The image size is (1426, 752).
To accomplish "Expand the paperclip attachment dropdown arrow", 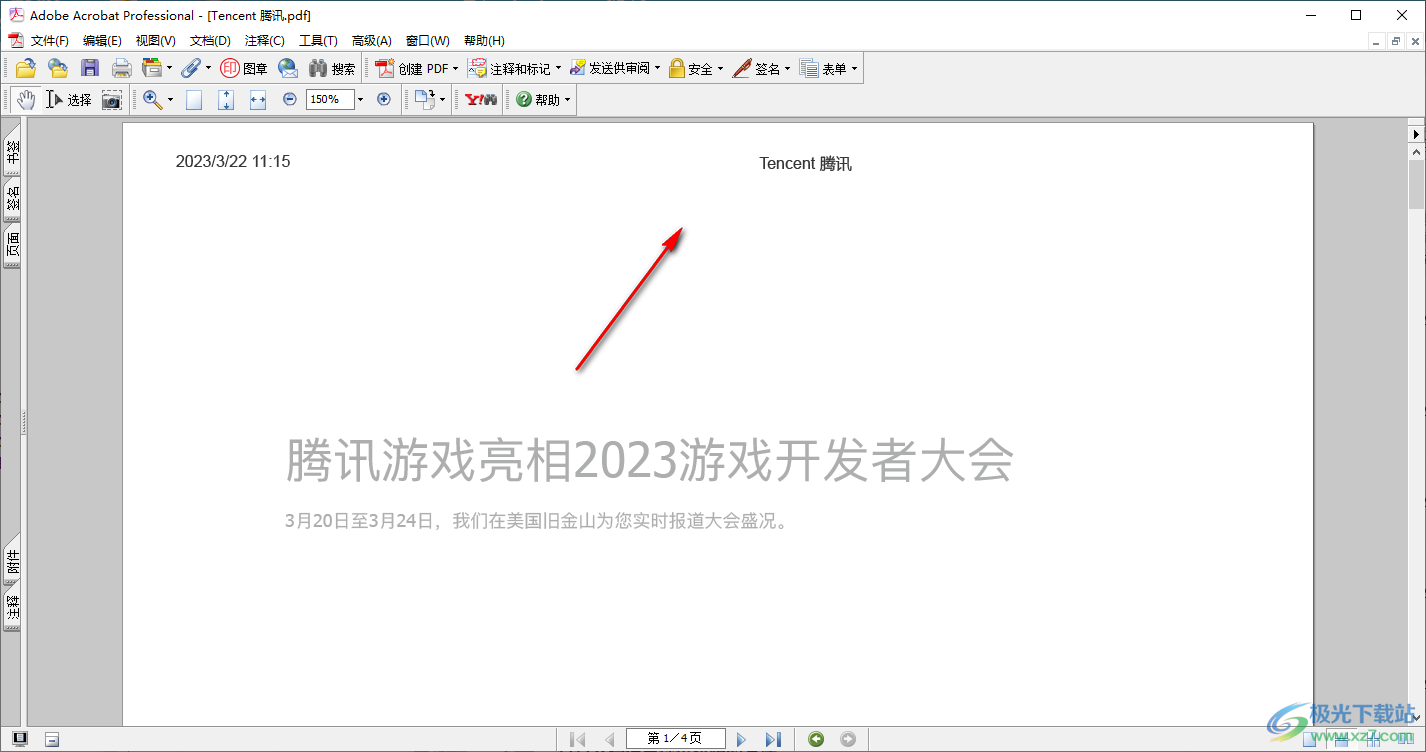I will click(x=208, y=68).
